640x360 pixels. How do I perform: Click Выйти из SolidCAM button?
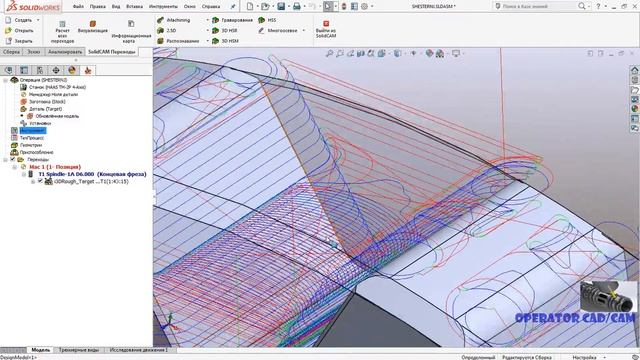(326, 29)
